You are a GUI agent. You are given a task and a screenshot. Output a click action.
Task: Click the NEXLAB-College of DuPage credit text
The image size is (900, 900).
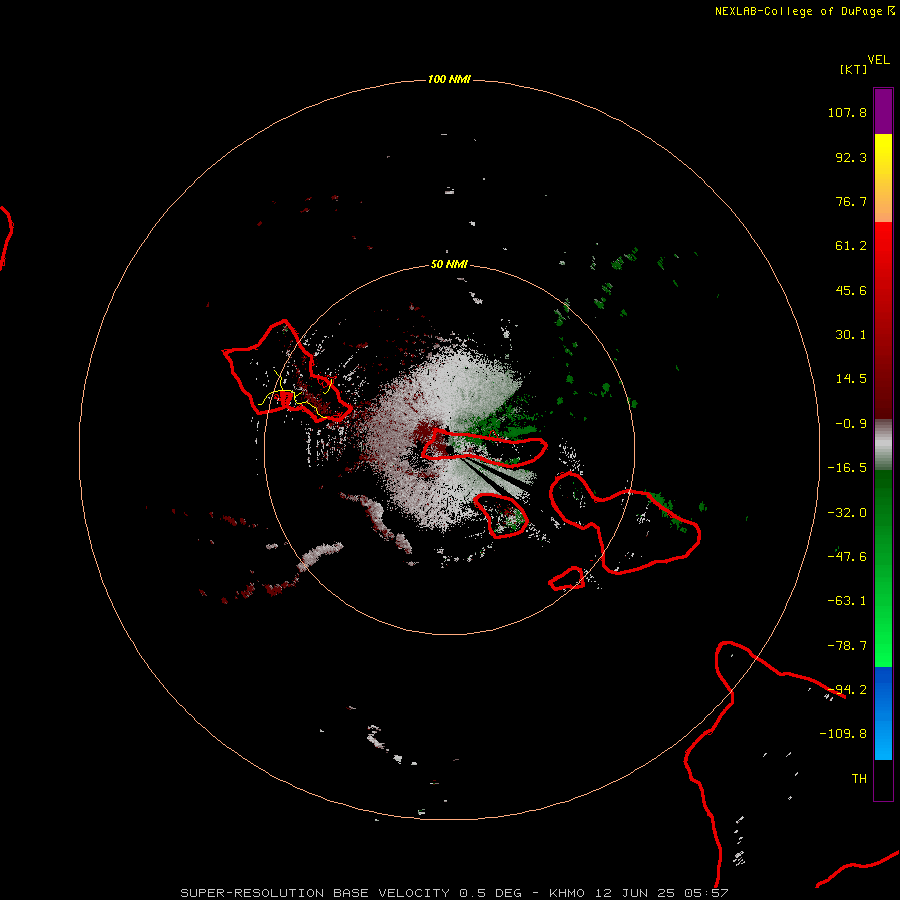coord(805,11)
